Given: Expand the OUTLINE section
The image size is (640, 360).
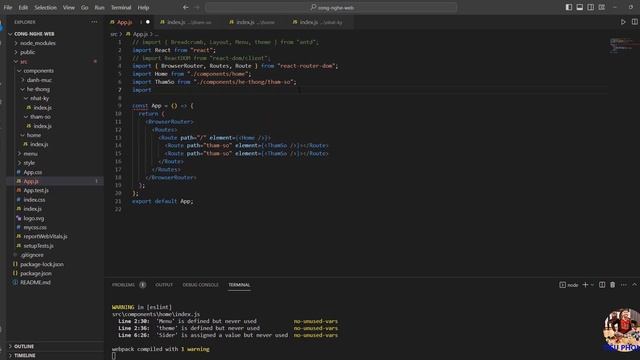Looking at the screenshot, I should (24, 346).
